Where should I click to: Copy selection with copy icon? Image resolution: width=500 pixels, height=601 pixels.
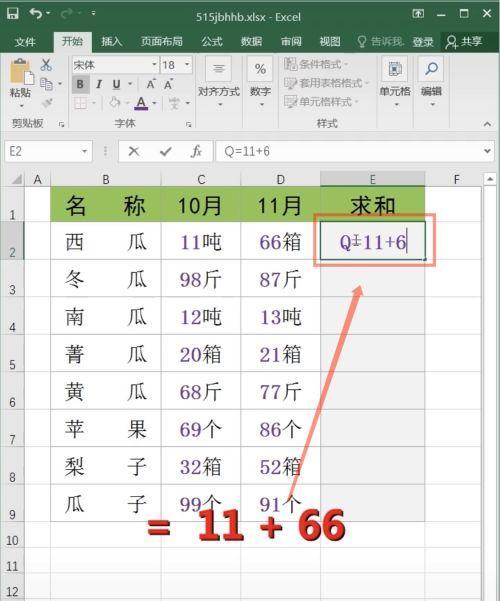click(x=46, y=84)
